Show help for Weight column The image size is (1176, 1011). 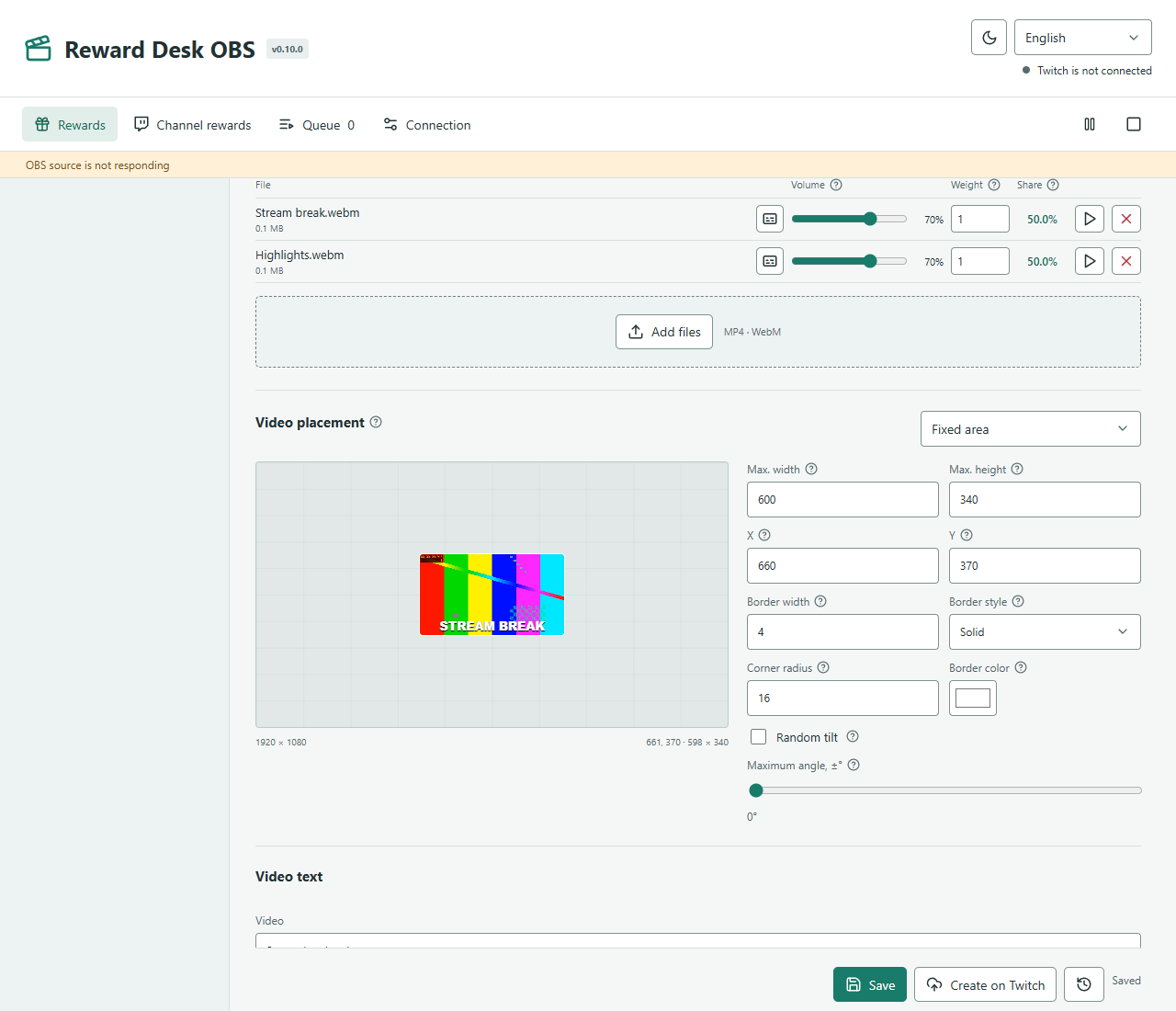pyautogui.click(x=994, y=185)
